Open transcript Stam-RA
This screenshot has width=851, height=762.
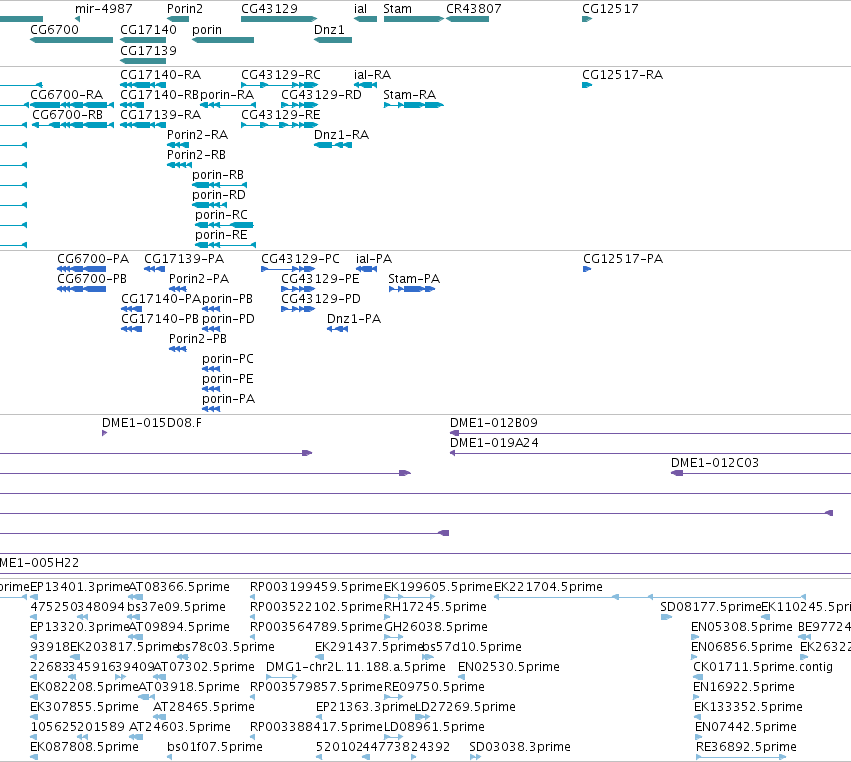tap(409, 94)
